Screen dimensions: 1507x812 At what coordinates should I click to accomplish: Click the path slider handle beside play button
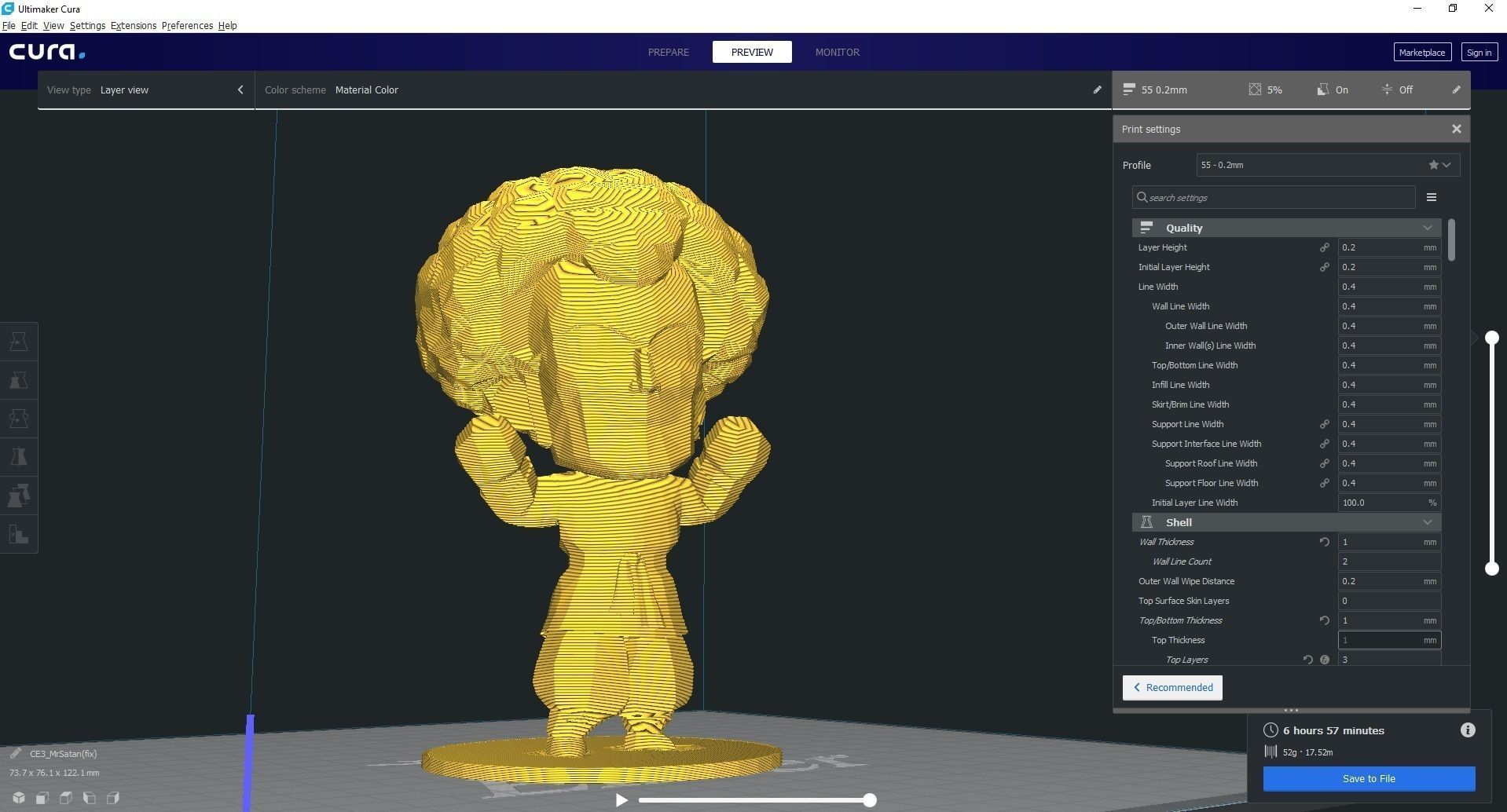tap(869, 800)
